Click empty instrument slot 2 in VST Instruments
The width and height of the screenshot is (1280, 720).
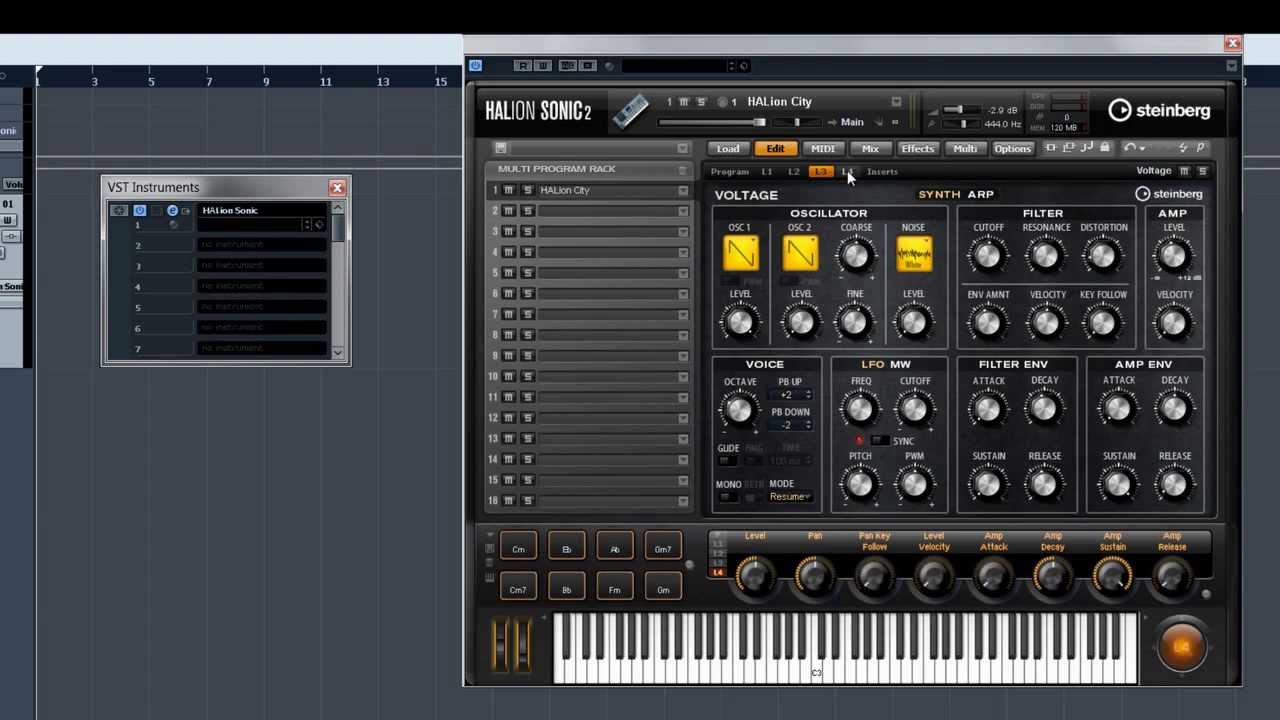(x=262, y=245)
